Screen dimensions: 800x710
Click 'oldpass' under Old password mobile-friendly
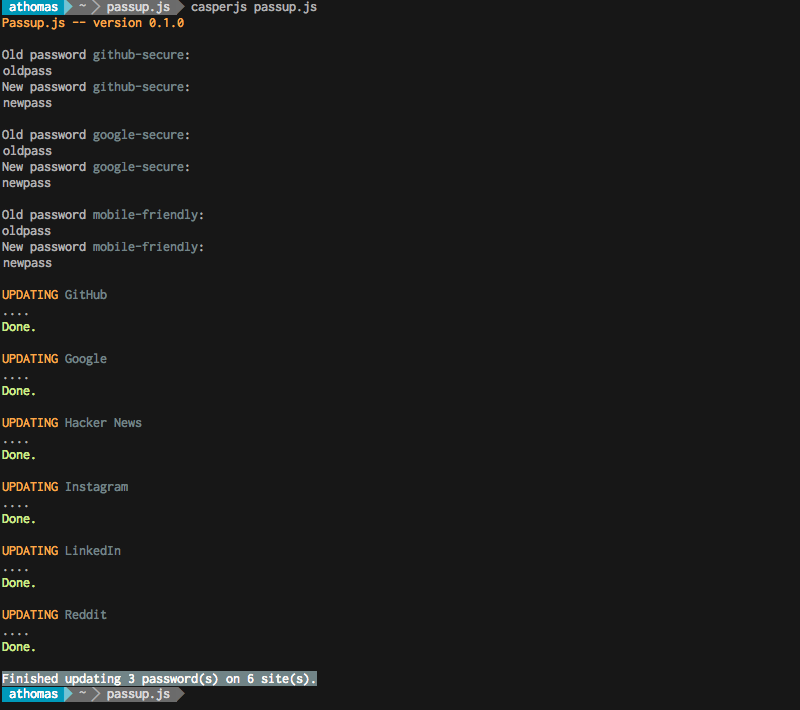27,231
